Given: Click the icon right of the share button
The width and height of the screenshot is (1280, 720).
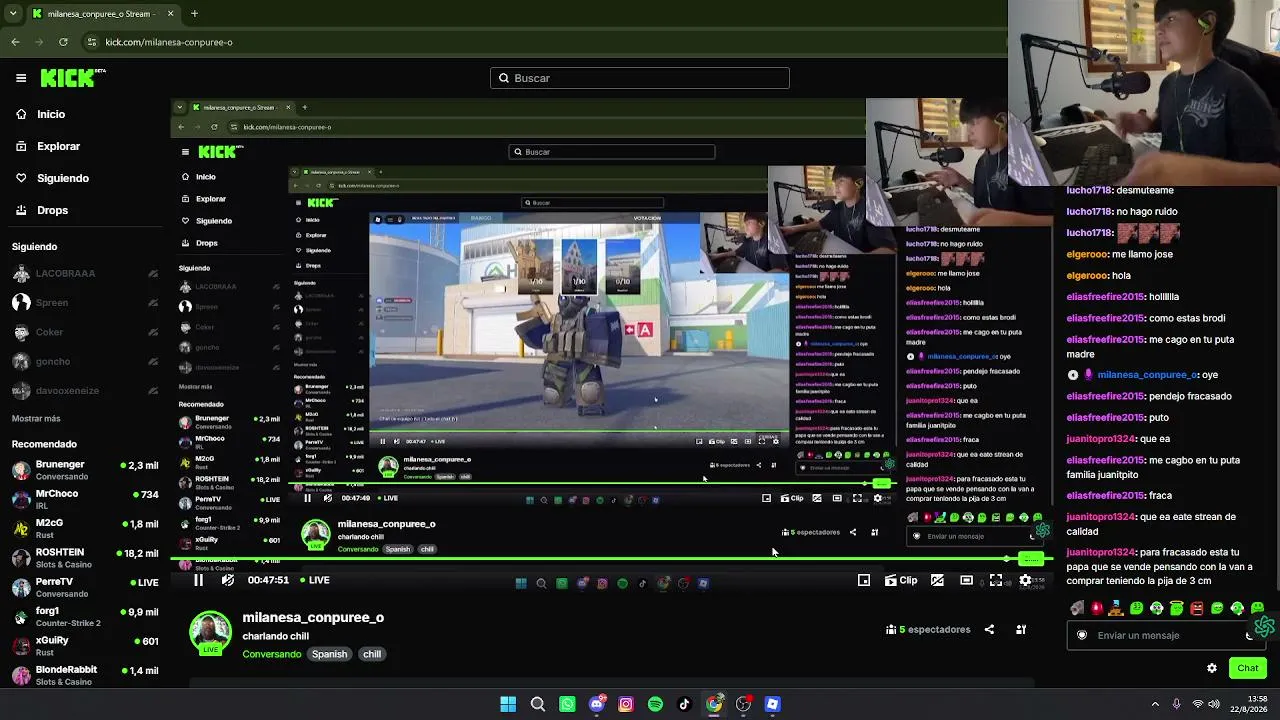Looking at the screenshot, I should pos(1021,630).
